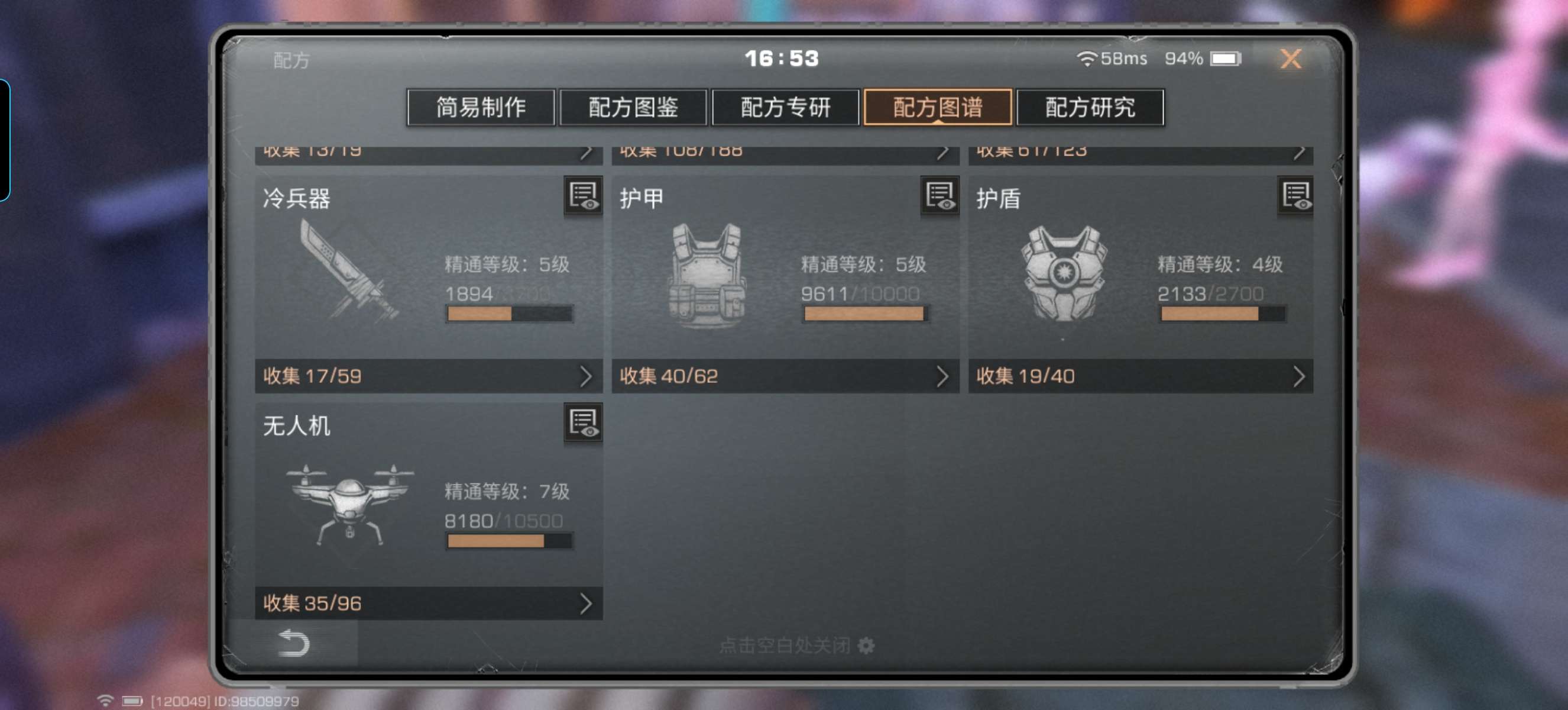Select the knife image in 冷兵器 card
The image size is (1568, 710).
[348, 270]
